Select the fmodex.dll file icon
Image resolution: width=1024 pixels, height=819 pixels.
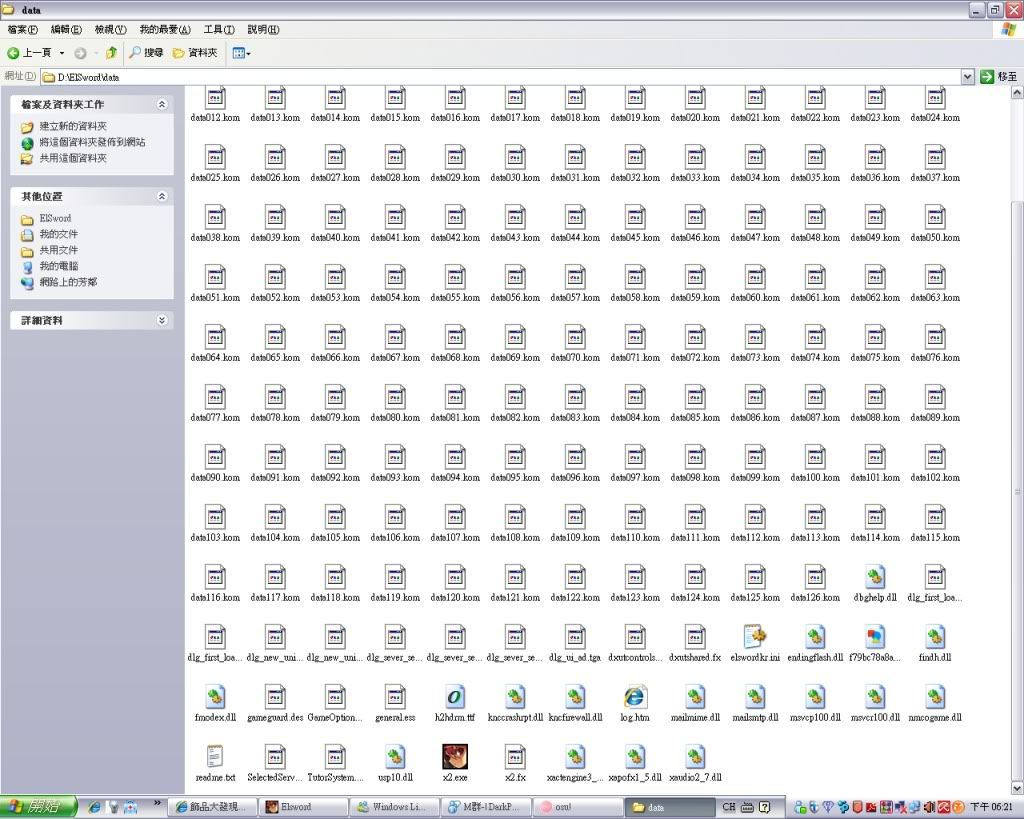pyautogui.click(x=215, y=696)
